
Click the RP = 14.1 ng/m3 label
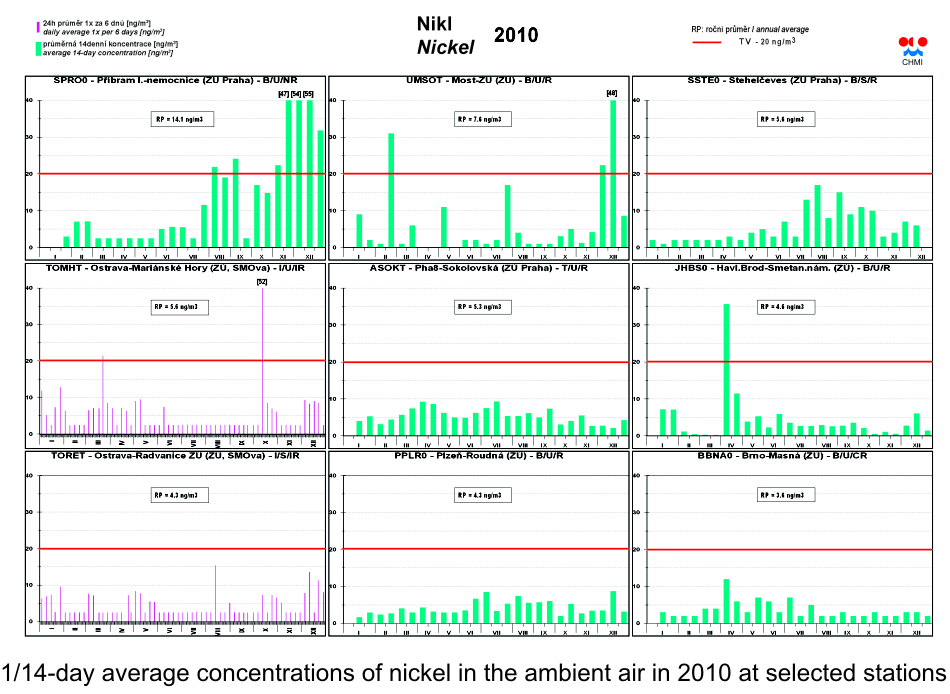coord(177,119)
